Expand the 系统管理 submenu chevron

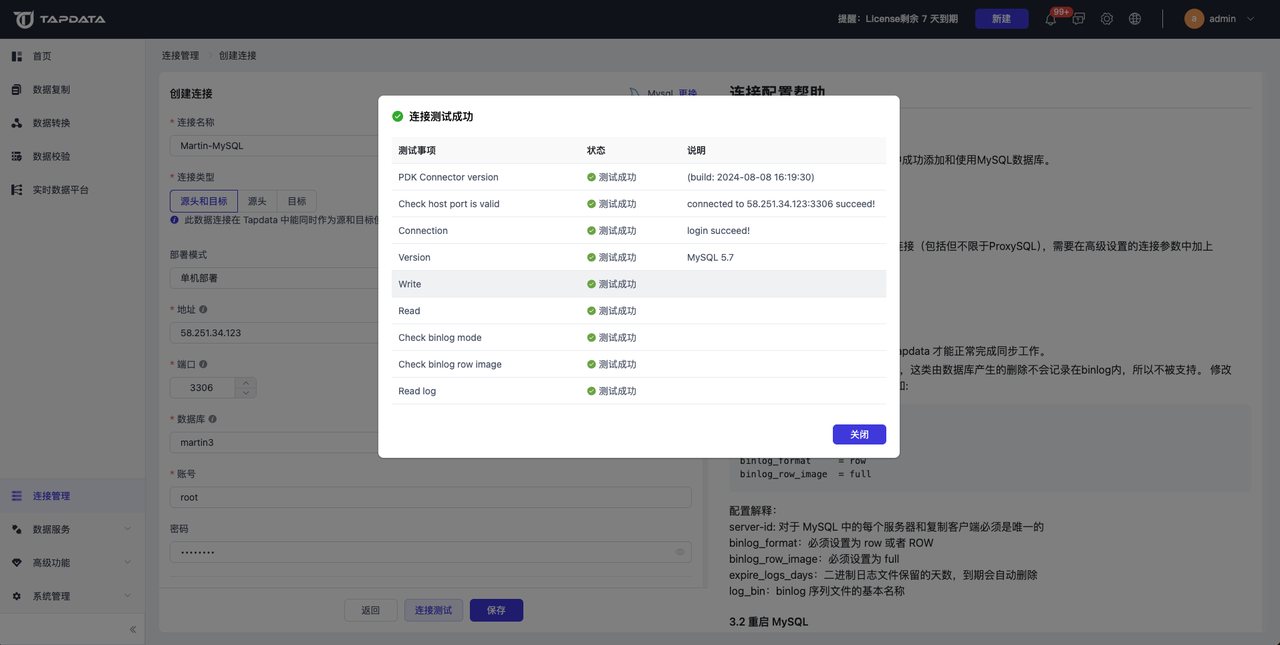tap(127, 596)
